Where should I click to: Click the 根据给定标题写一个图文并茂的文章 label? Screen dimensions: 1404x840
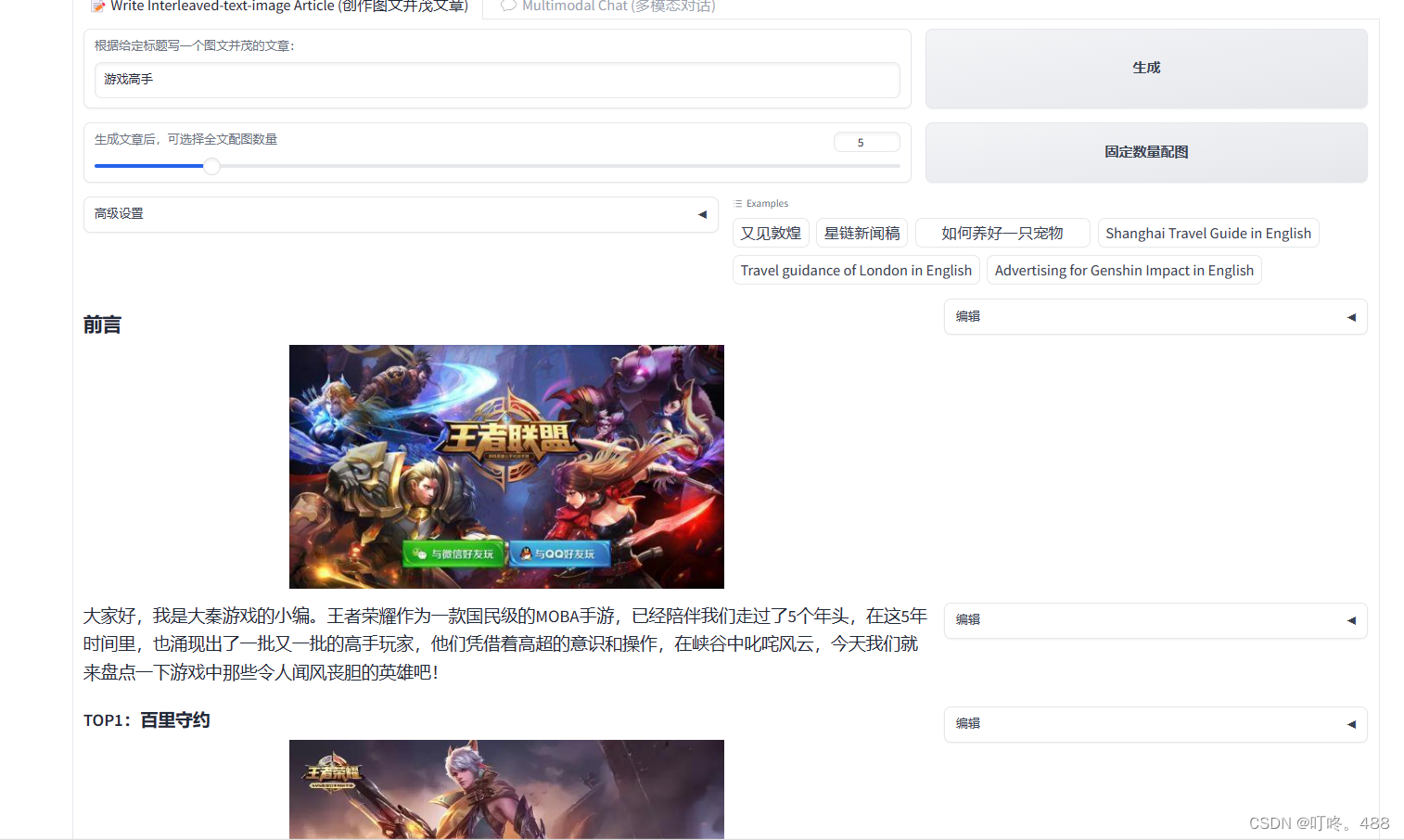[x=194, y=45]
